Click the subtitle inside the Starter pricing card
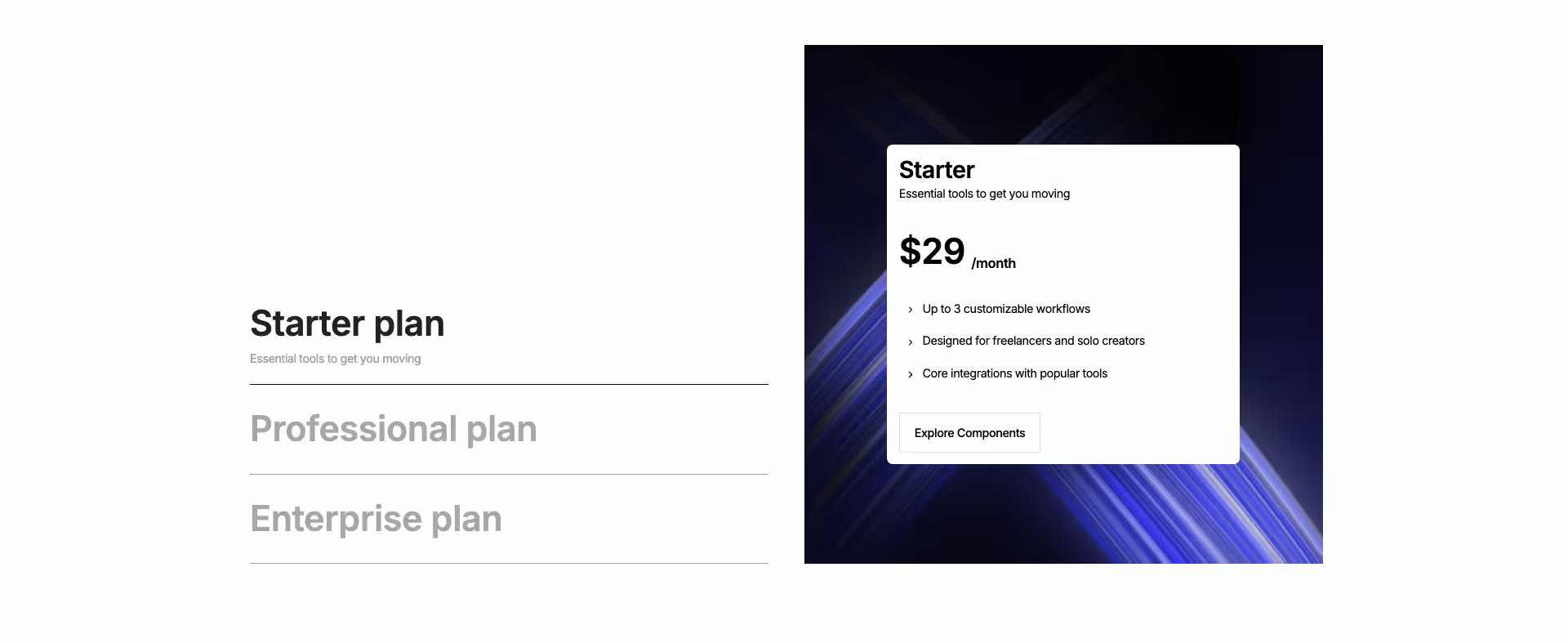The height and width of the screenshot is (643, 1568). click(x=984, y=194)
